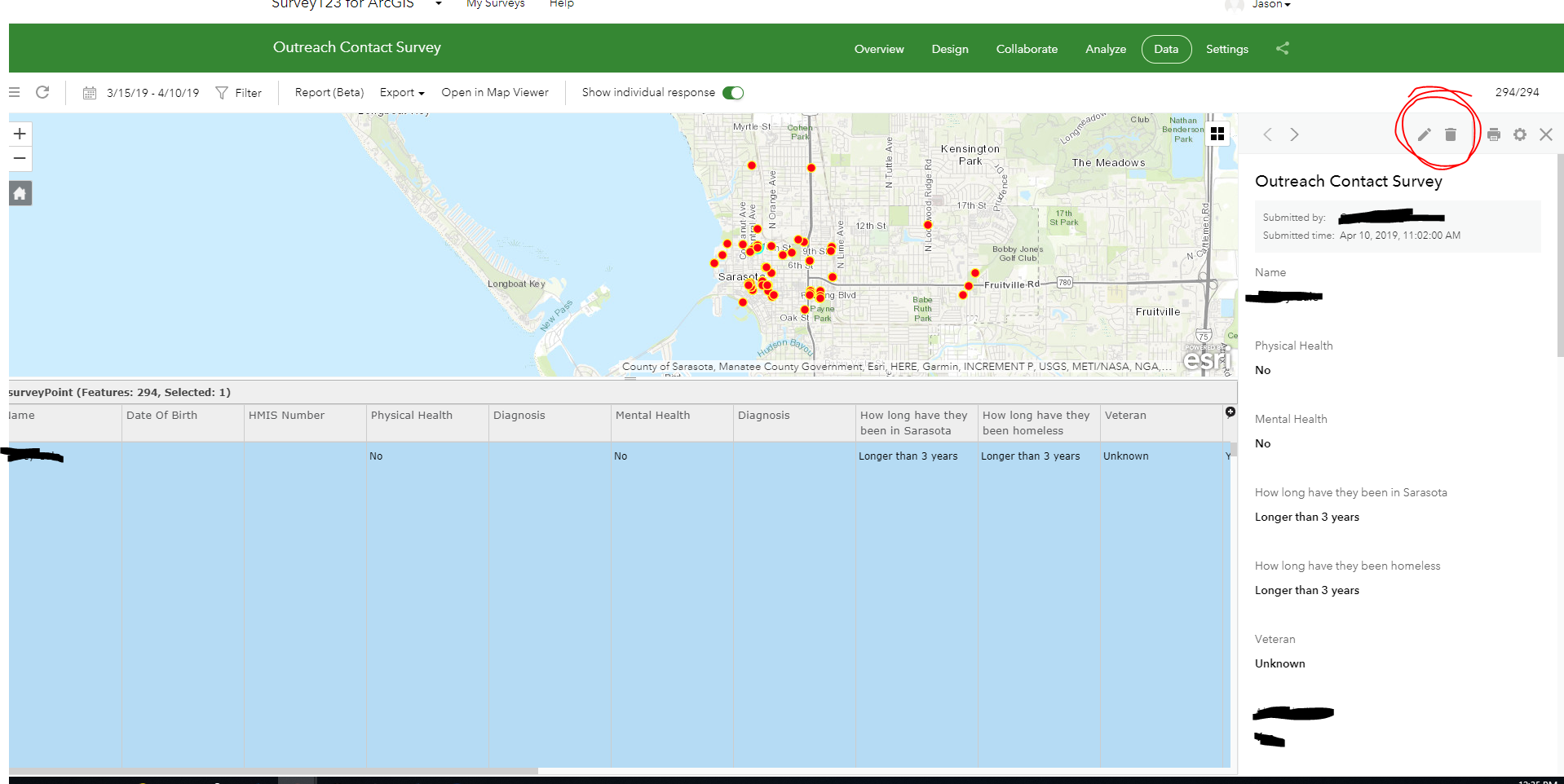Image resolution: width=1564 pixels, height=784 pixels.
Task: Click the 3/15/19 - 4/10/19 date range
Action: (152, 93)
